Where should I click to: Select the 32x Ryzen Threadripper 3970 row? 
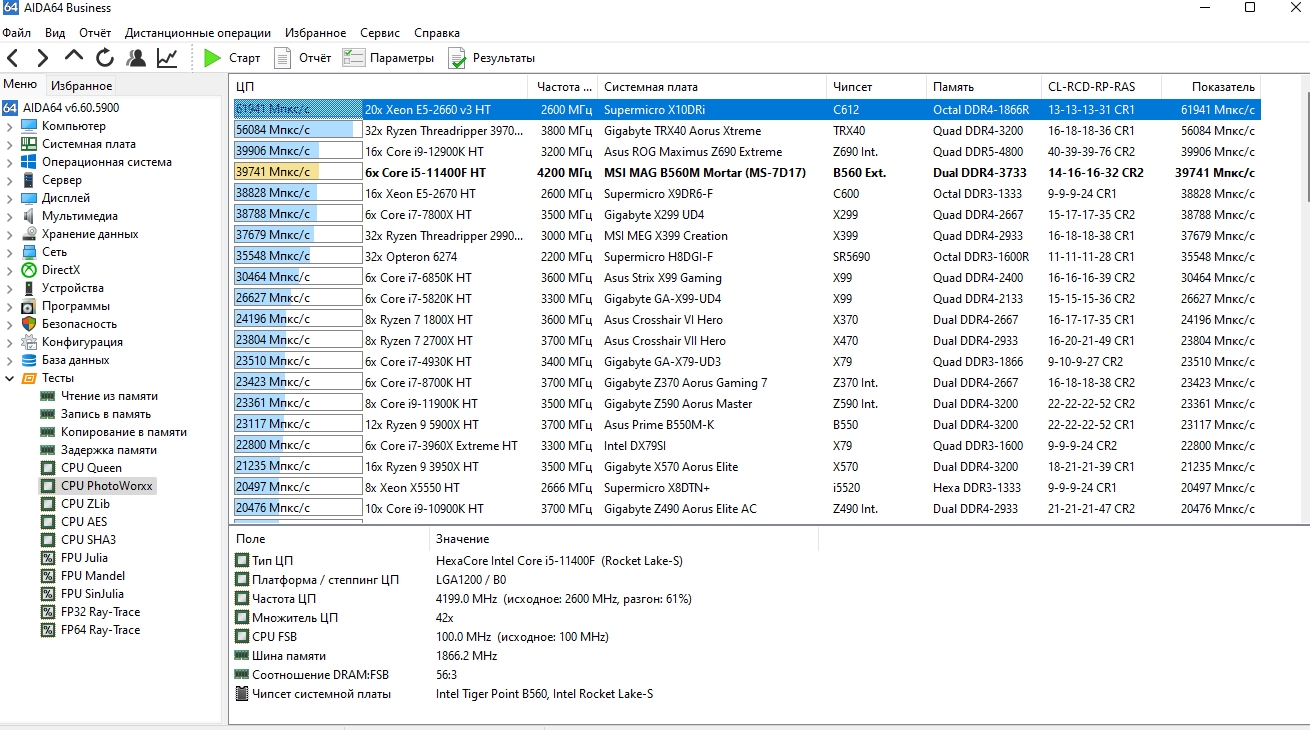(x=745, y=131)
